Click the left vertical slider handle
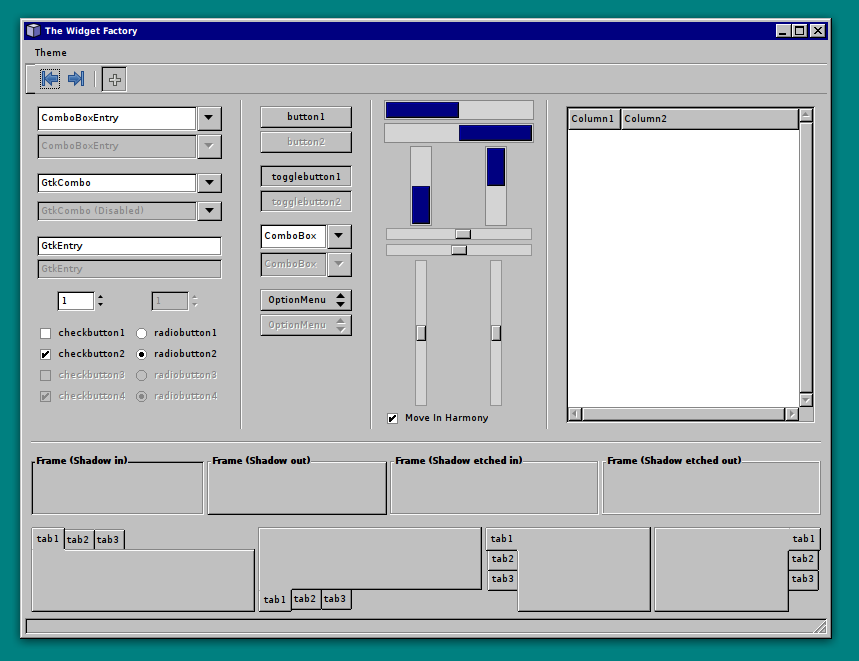The image size is (859, 661). (x=421, y=333)
